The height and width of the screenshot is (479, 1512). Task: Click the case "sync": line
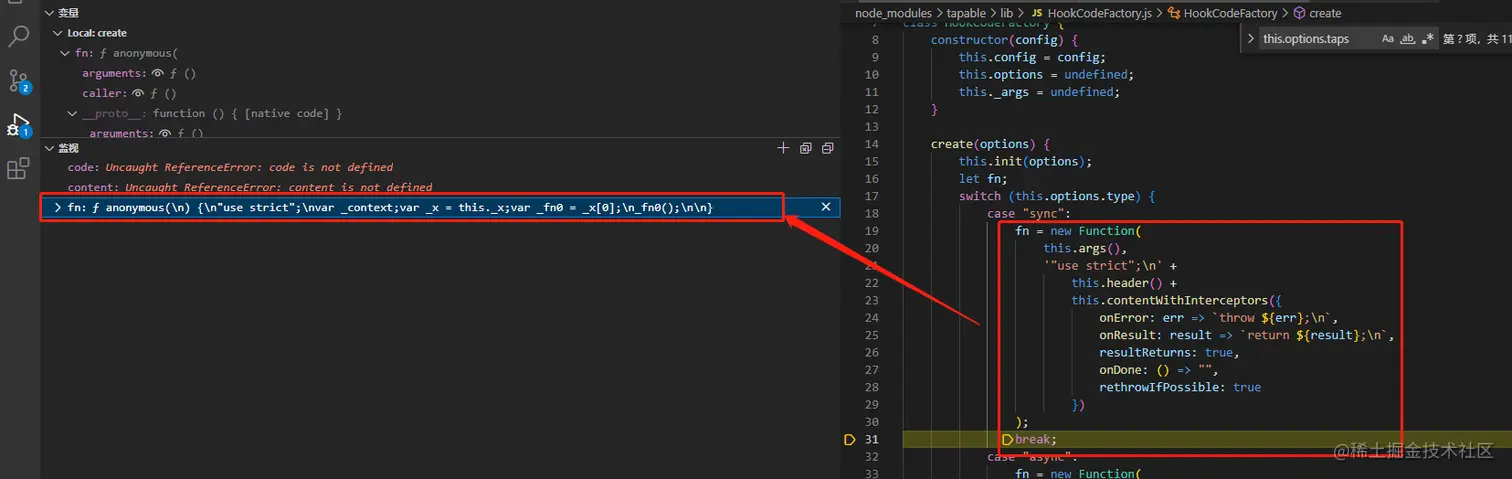click(x=1029, y=213)
